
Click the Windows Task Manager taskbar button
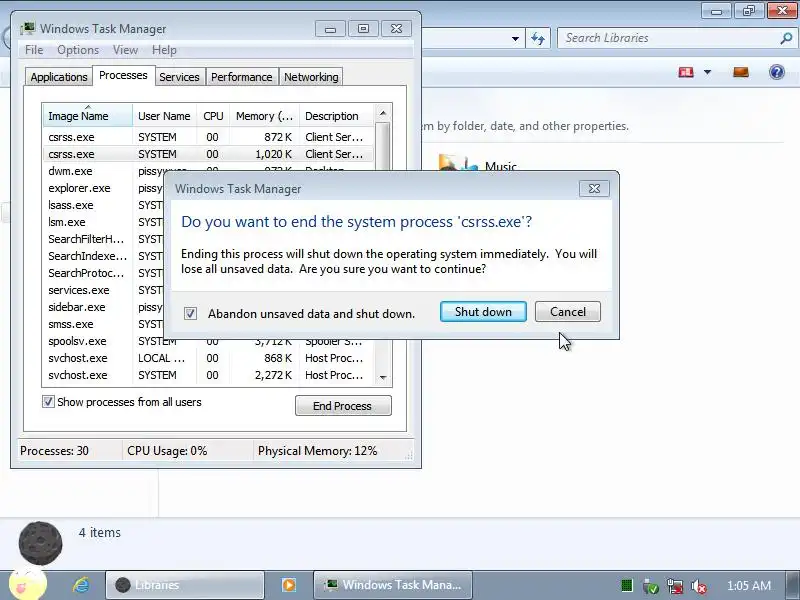(392, 585)
